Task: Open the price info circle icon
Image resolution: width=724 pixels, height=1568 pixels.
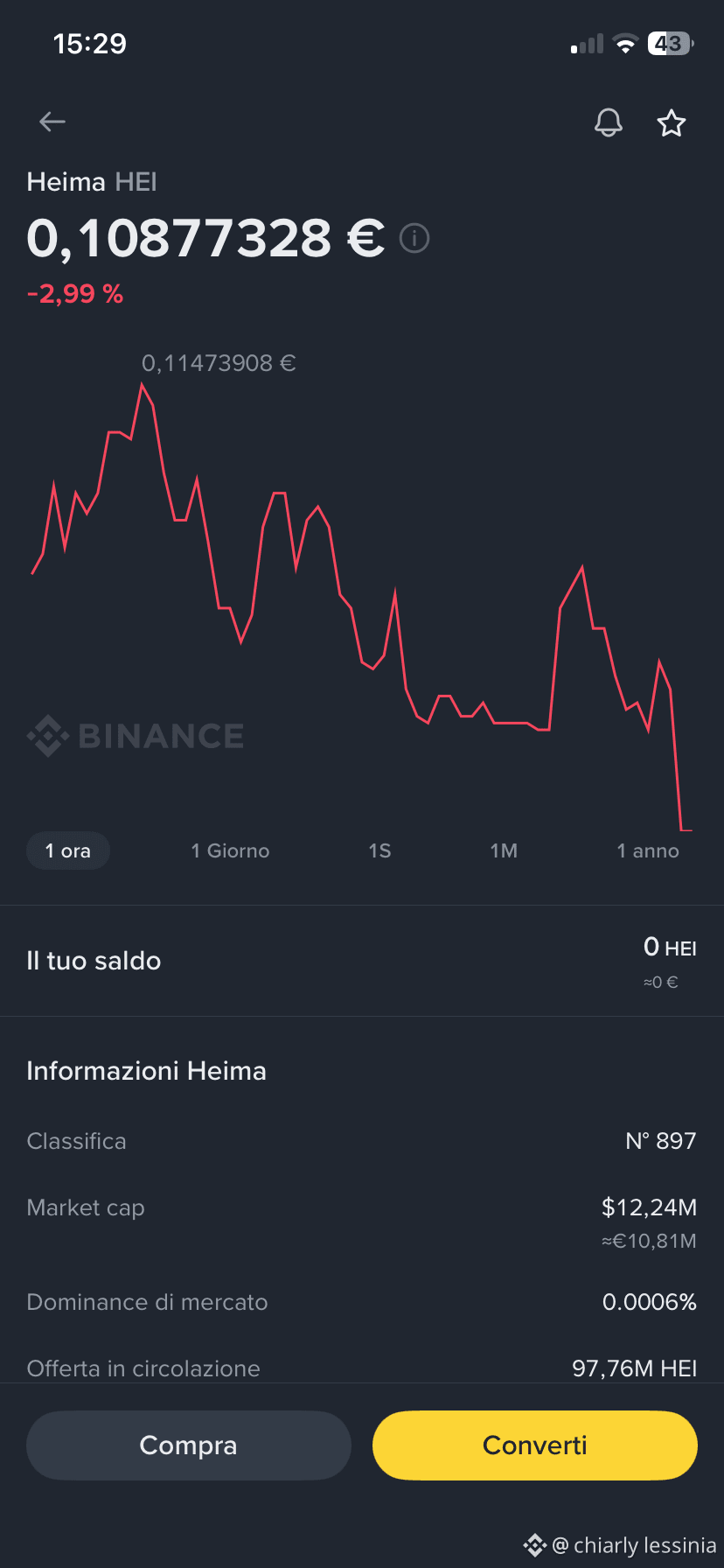Action: [414, 238]
